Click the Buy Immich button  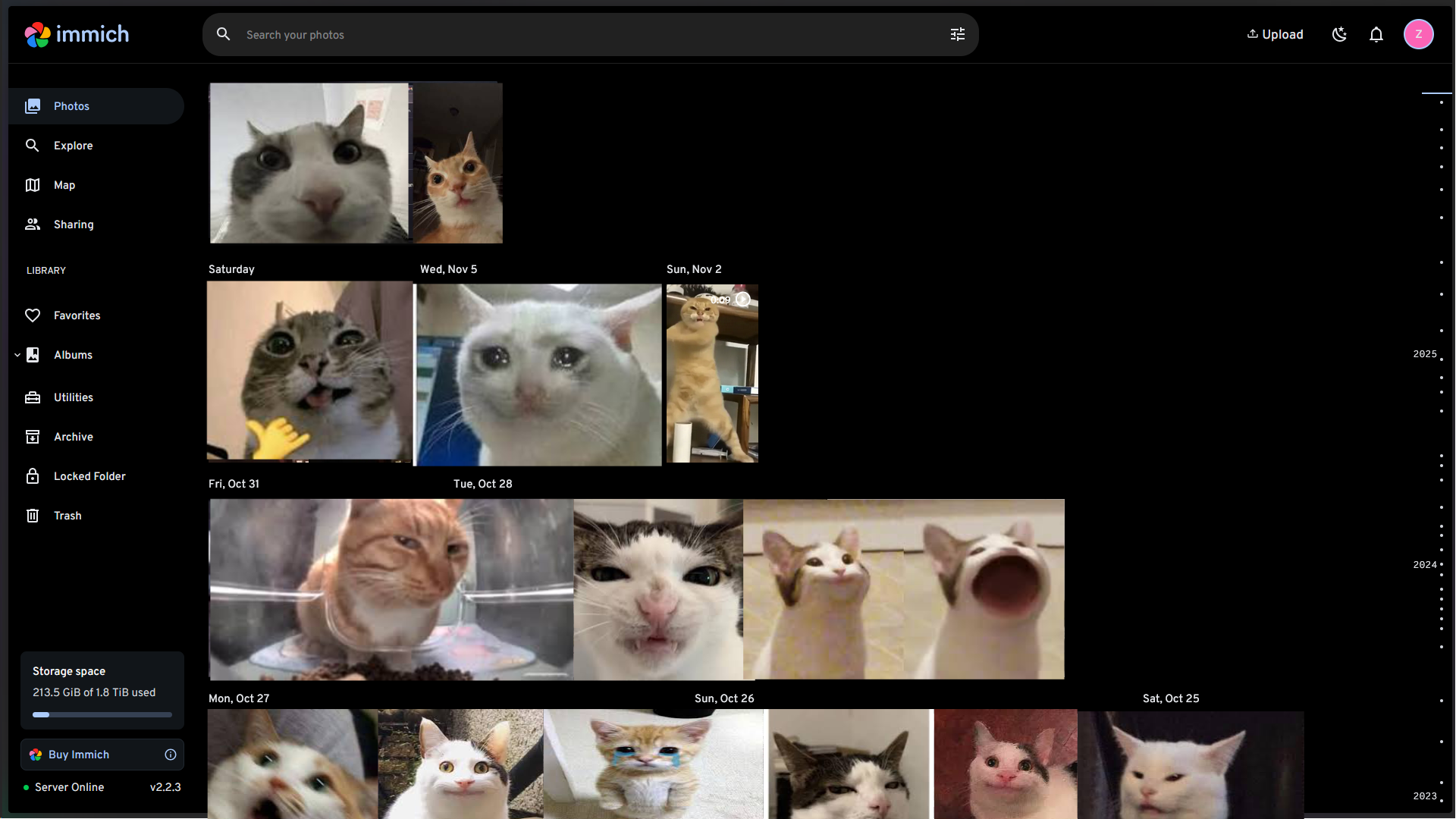79,755
